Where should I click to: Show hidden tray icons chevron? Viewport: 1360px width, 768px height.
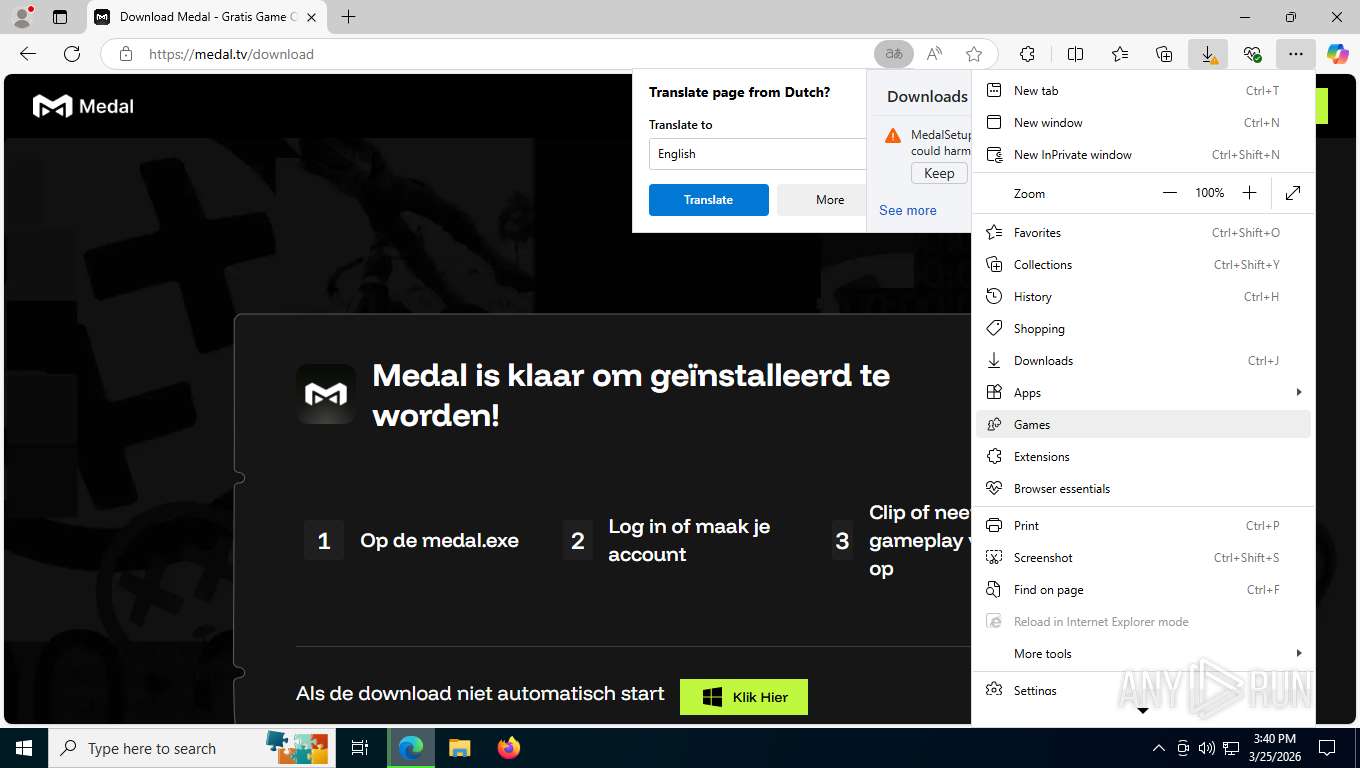pyautogui.click(x=1159, y=748)
